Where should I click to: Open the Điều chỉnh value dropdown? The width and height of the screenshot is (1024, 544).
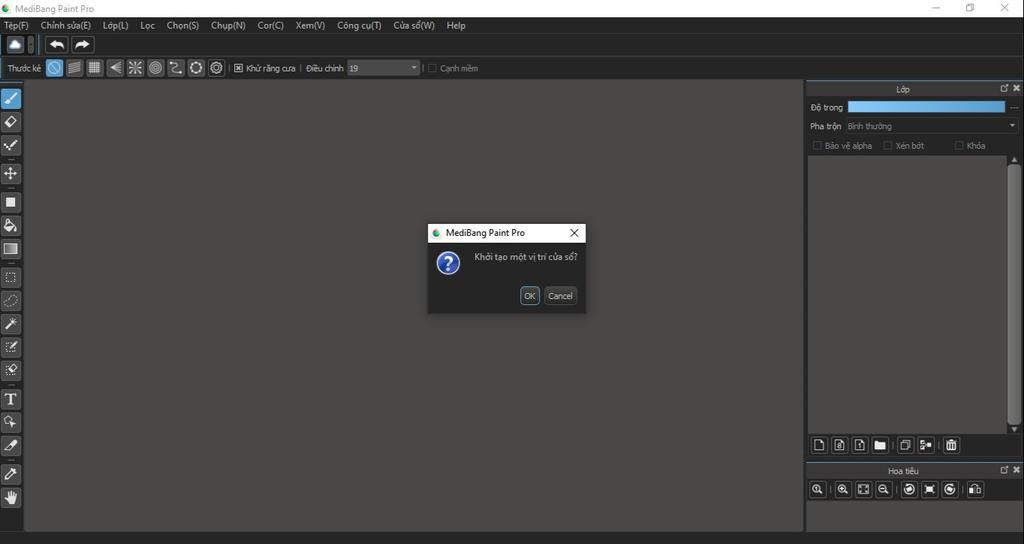383,68
